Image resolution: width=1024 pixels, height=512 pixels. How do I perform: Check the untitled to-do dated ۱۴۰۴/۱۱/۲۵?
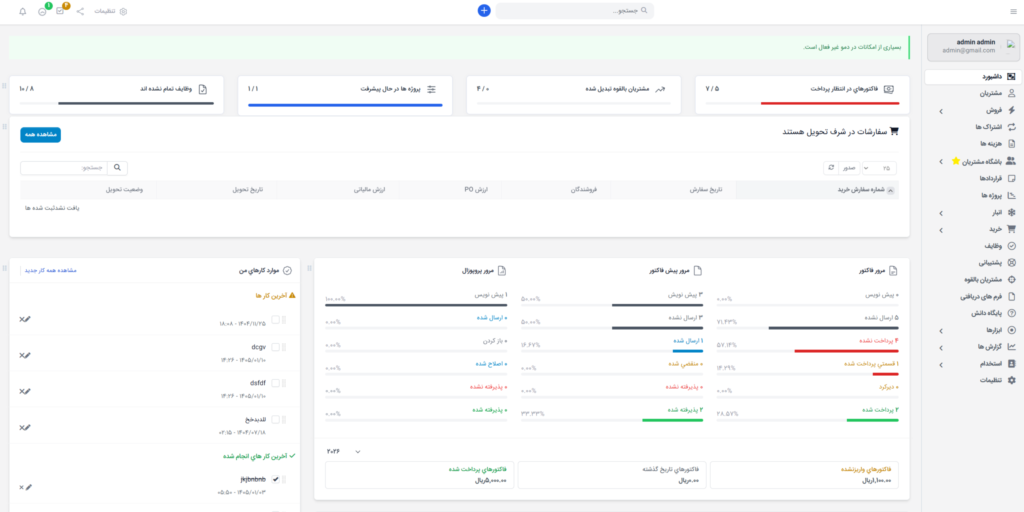[x=276, y=319]
